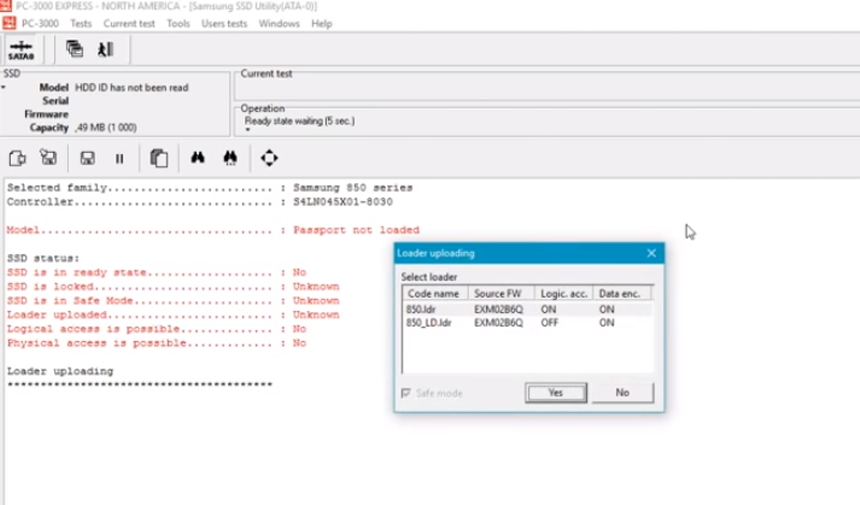Click the SATA0 port icon
The height and width of the screenshot is (505, 860).
click(x=21, y=50)
